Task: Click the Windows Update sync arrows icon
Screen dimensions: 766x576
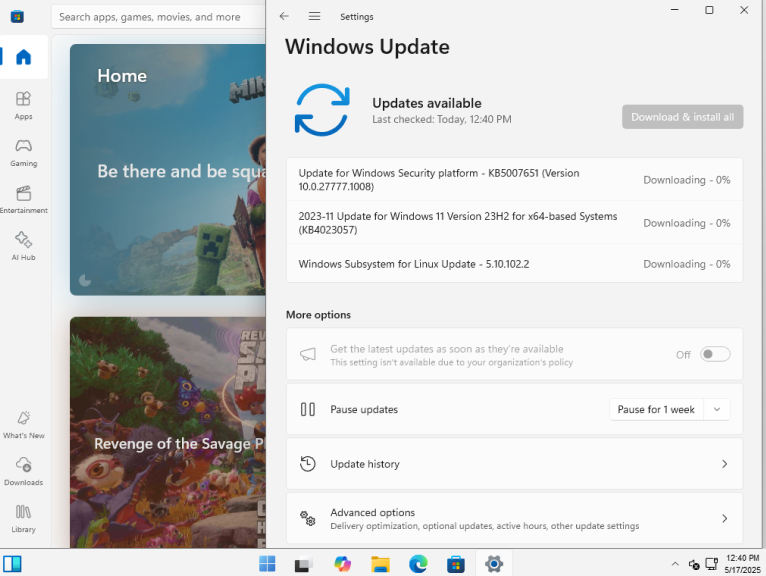Action: [322, 109]
